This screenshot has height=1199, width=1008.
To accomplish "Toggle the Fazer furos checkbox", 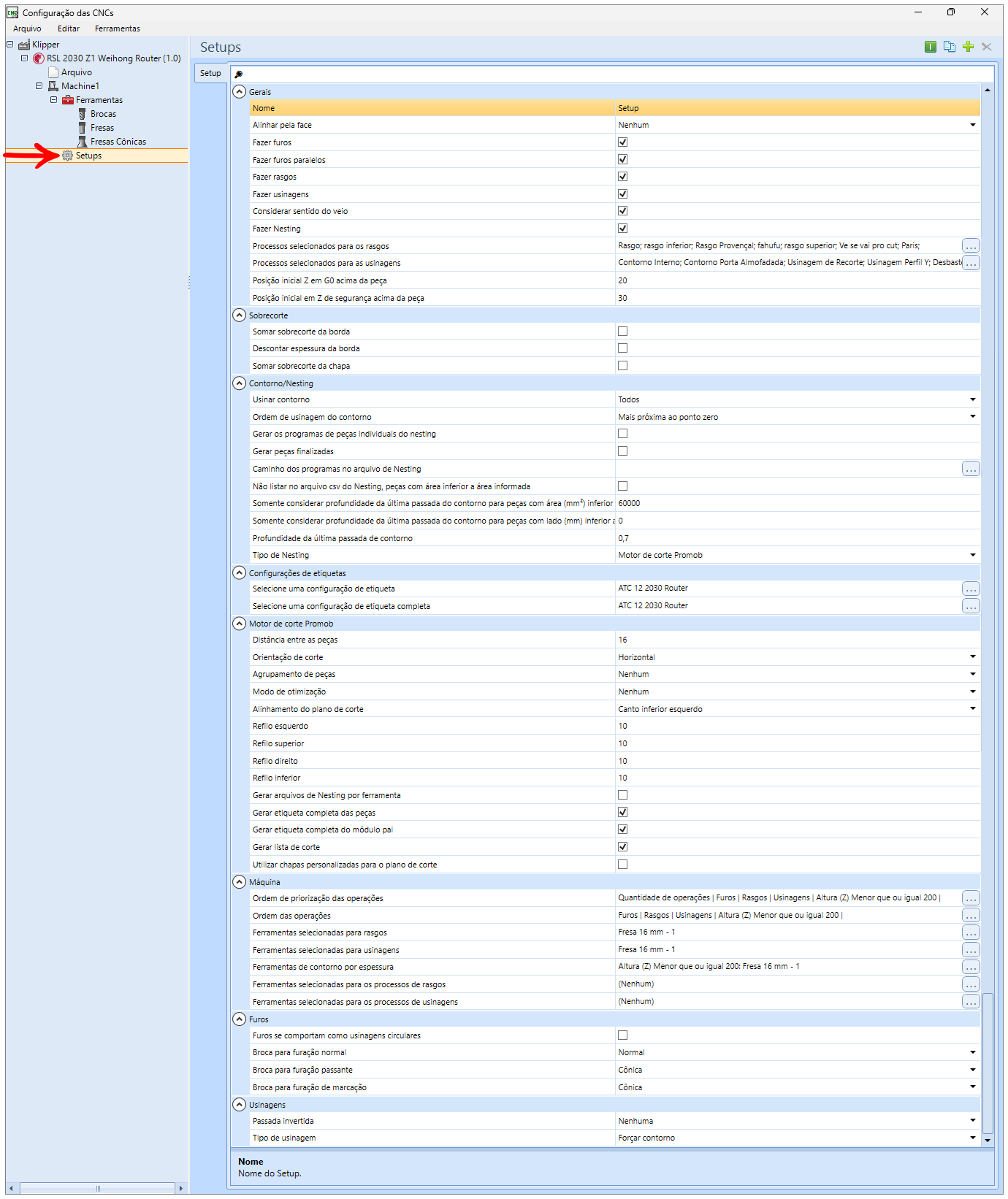I will 623,142.
